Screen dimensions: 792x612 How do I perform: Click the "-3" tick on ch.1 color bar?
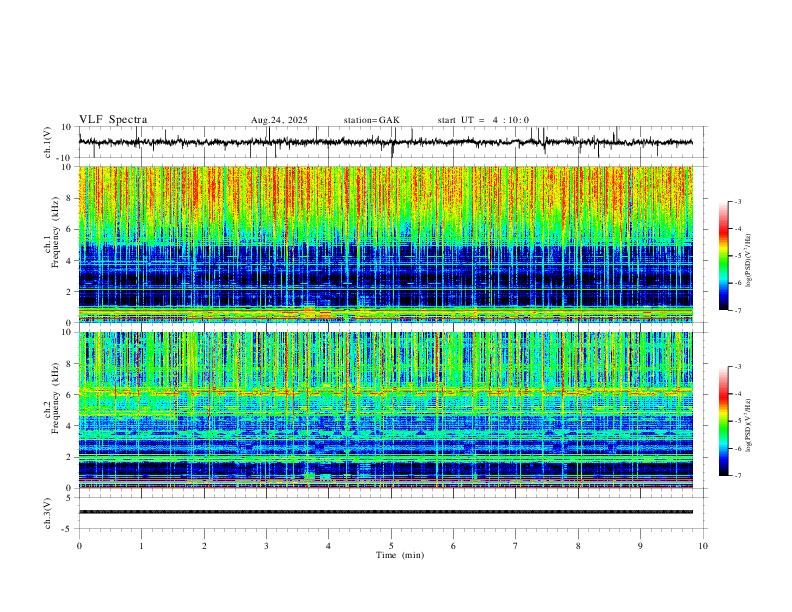coord(737,201)
